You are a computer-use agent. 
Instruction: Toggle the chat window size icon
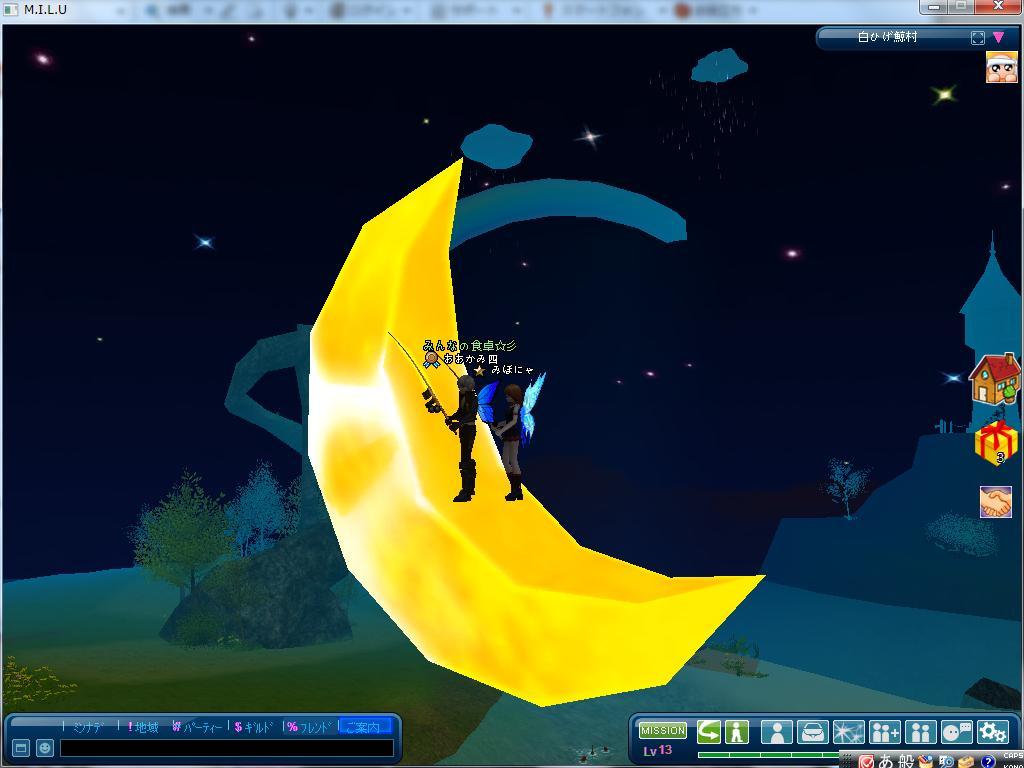21,748
